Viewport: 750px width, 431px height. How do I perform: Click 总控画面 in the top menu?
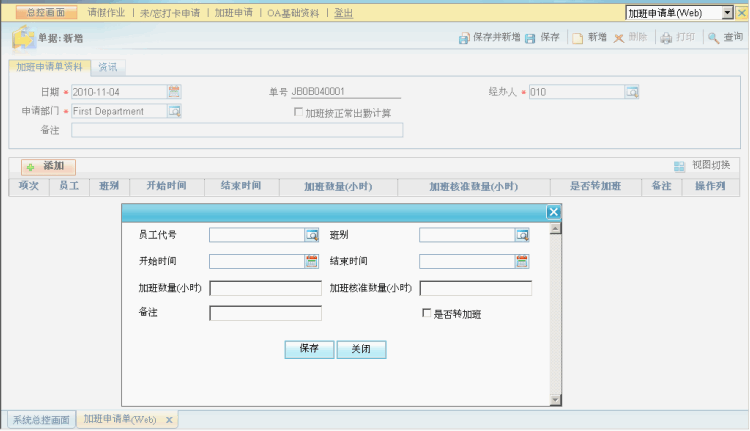tap(46, 12)
